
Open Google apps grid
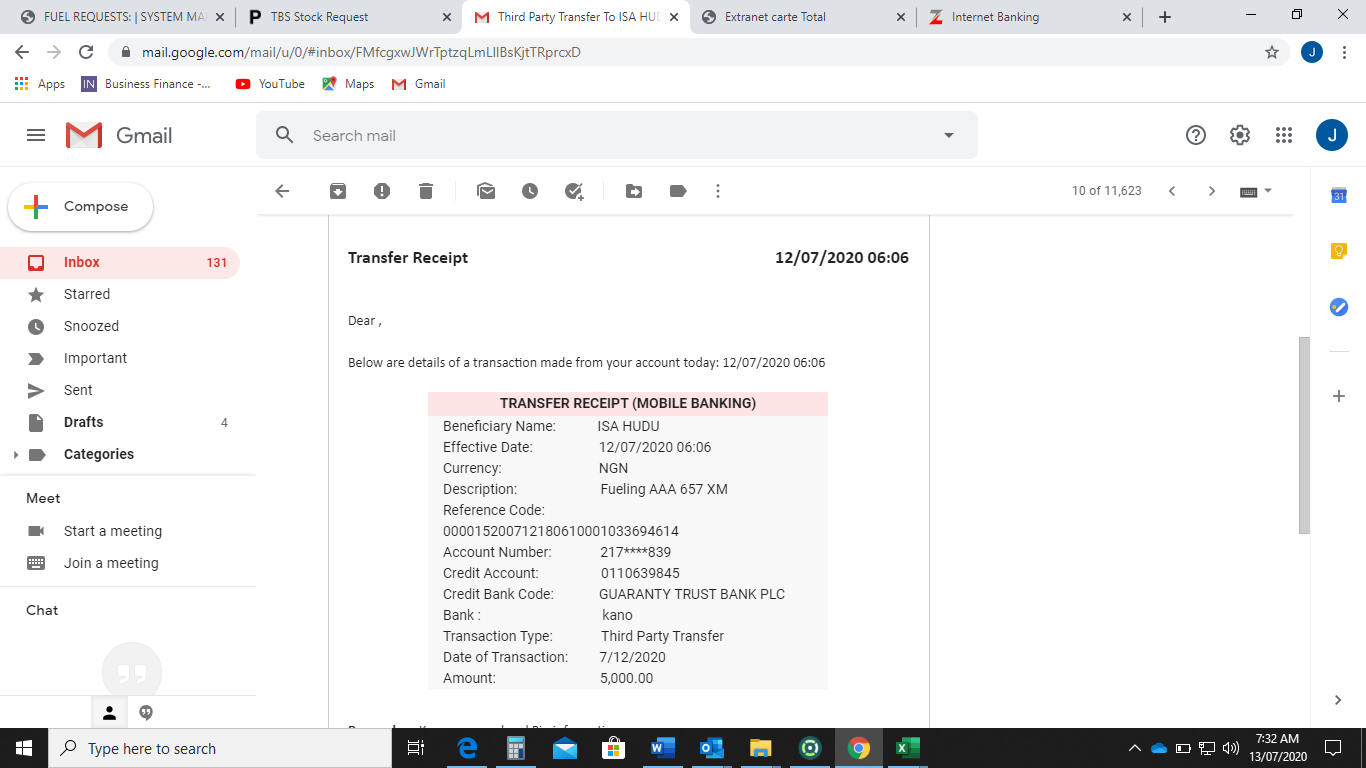tap(1284, 135)
